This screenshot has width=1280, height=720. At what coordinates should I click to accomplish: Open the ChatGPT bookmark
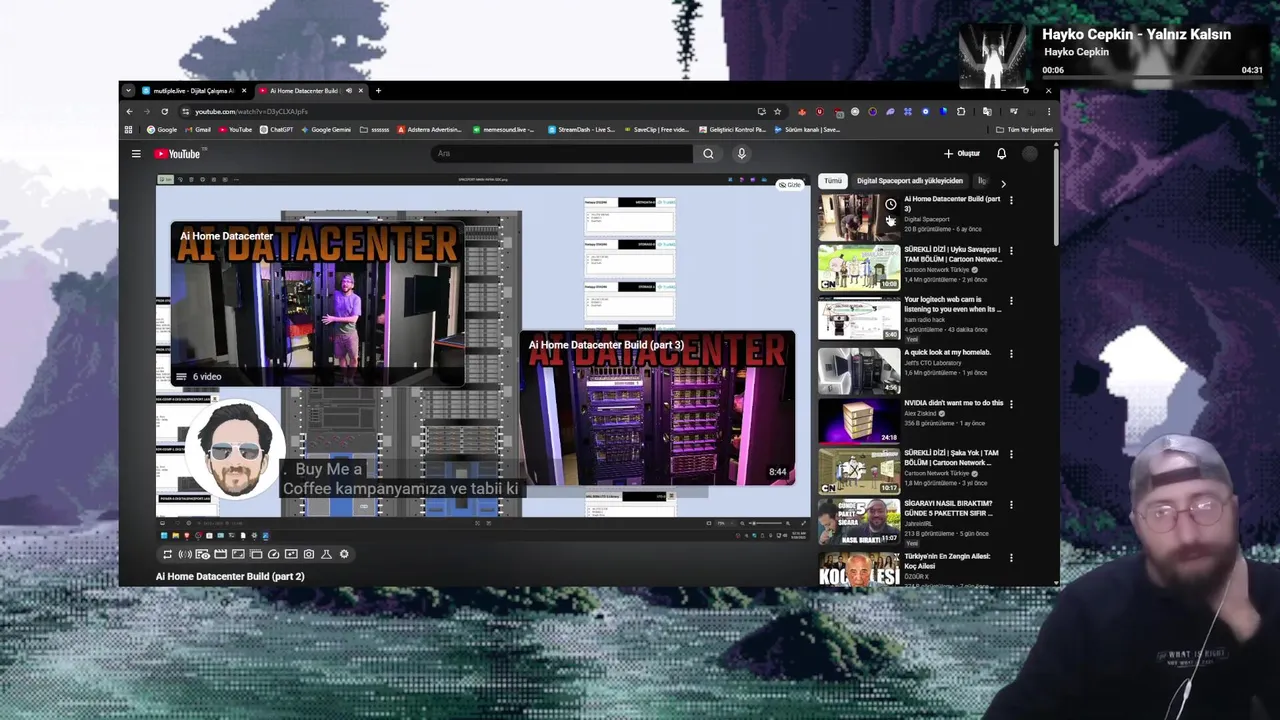[x=276, y=130]
